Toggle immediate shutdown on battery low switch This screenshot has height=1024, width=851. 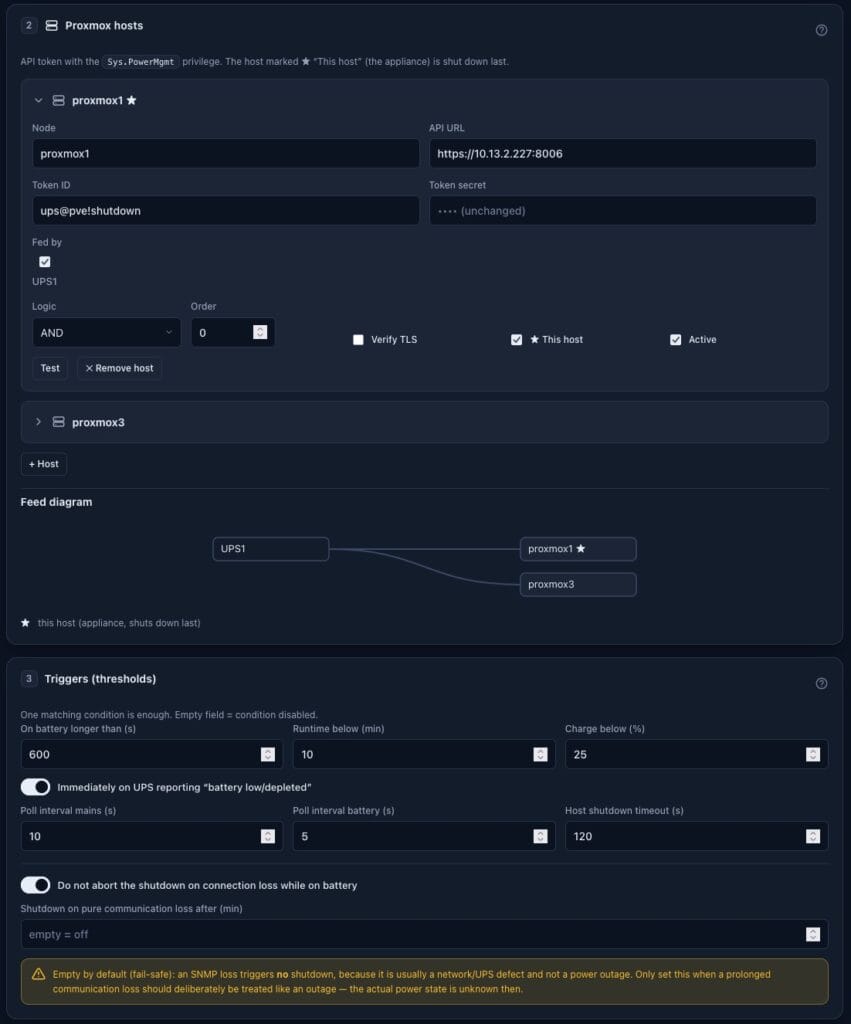click(35, 787)
